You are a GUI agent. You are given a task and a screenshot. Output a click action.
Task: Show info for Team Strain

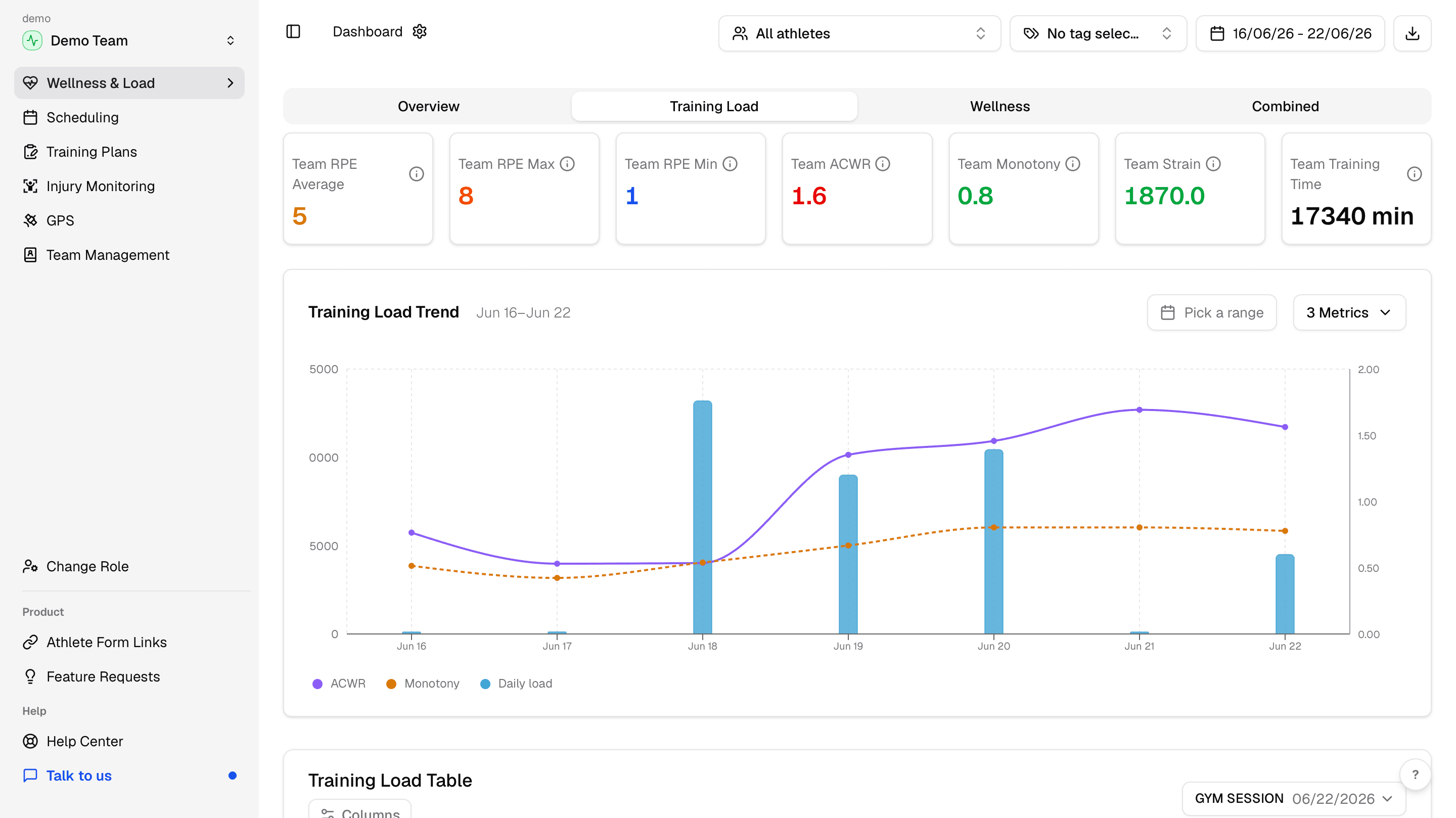(1213, 164)
